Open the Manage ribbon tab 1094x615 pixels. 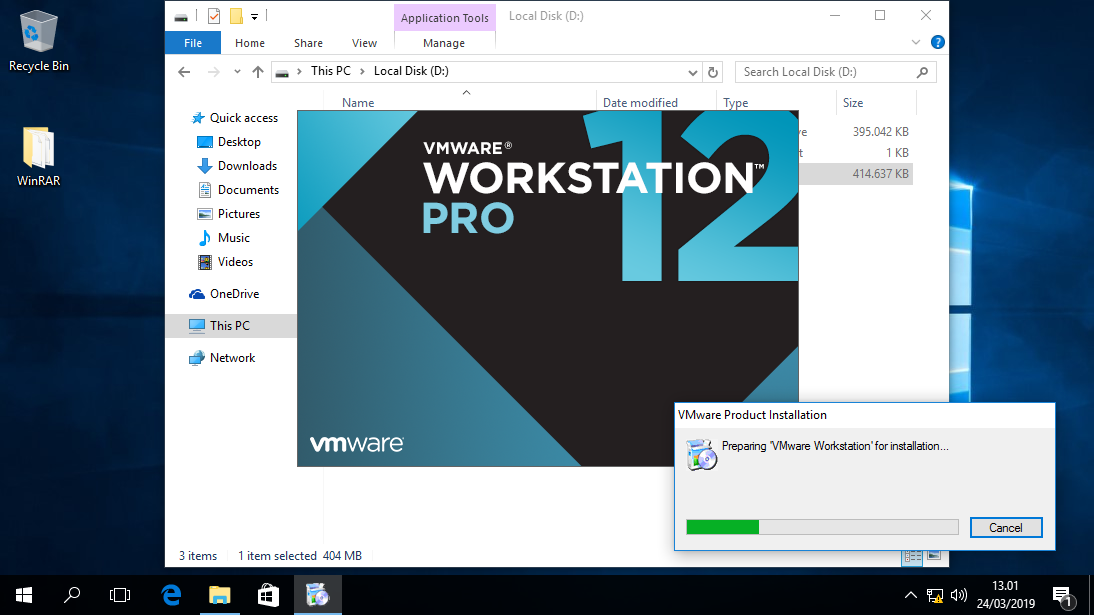[x=444, y=43]
